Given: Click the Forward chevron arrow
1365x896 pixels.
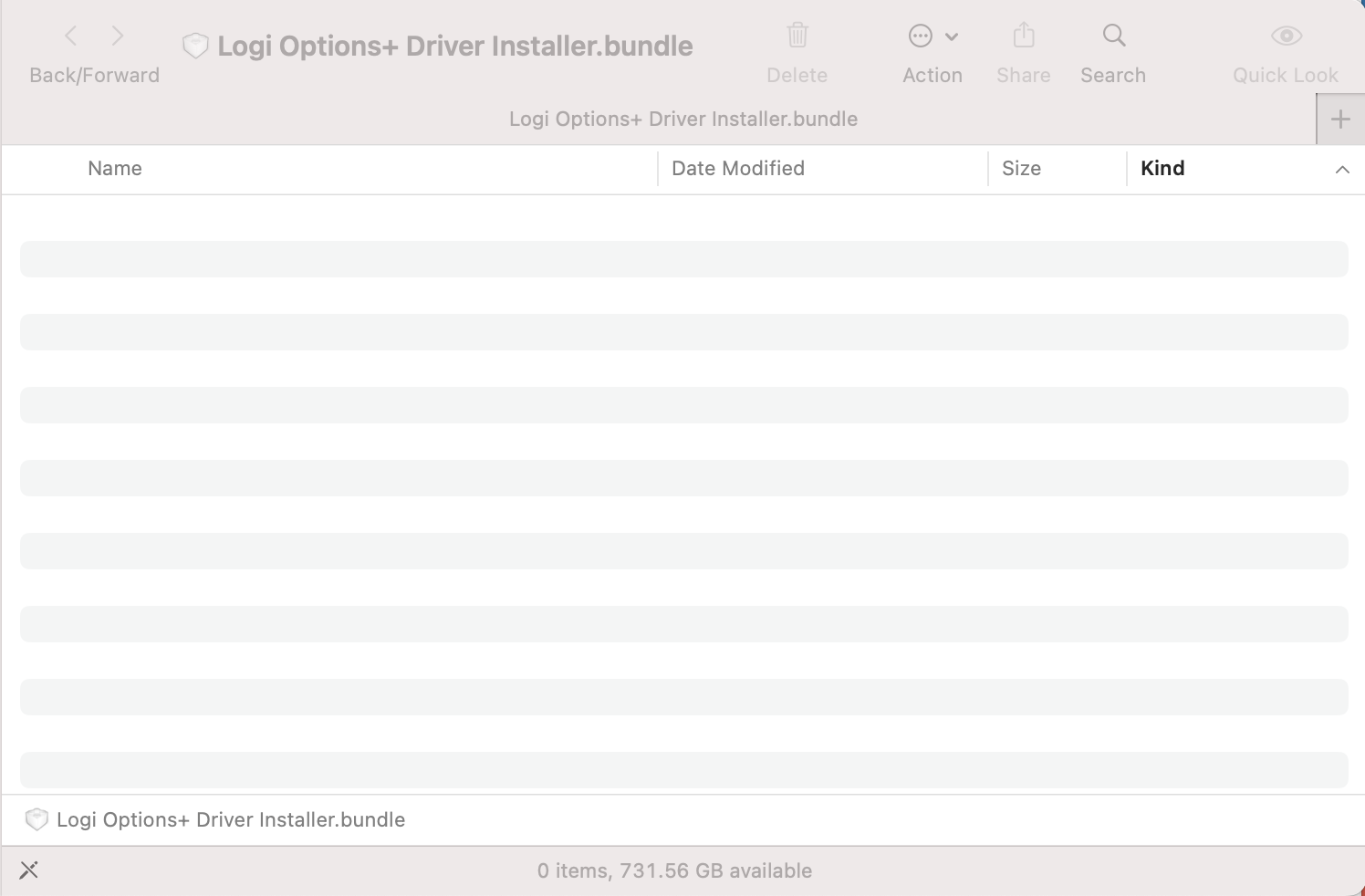Looking at the screenshot, I should tap(118, 36).
